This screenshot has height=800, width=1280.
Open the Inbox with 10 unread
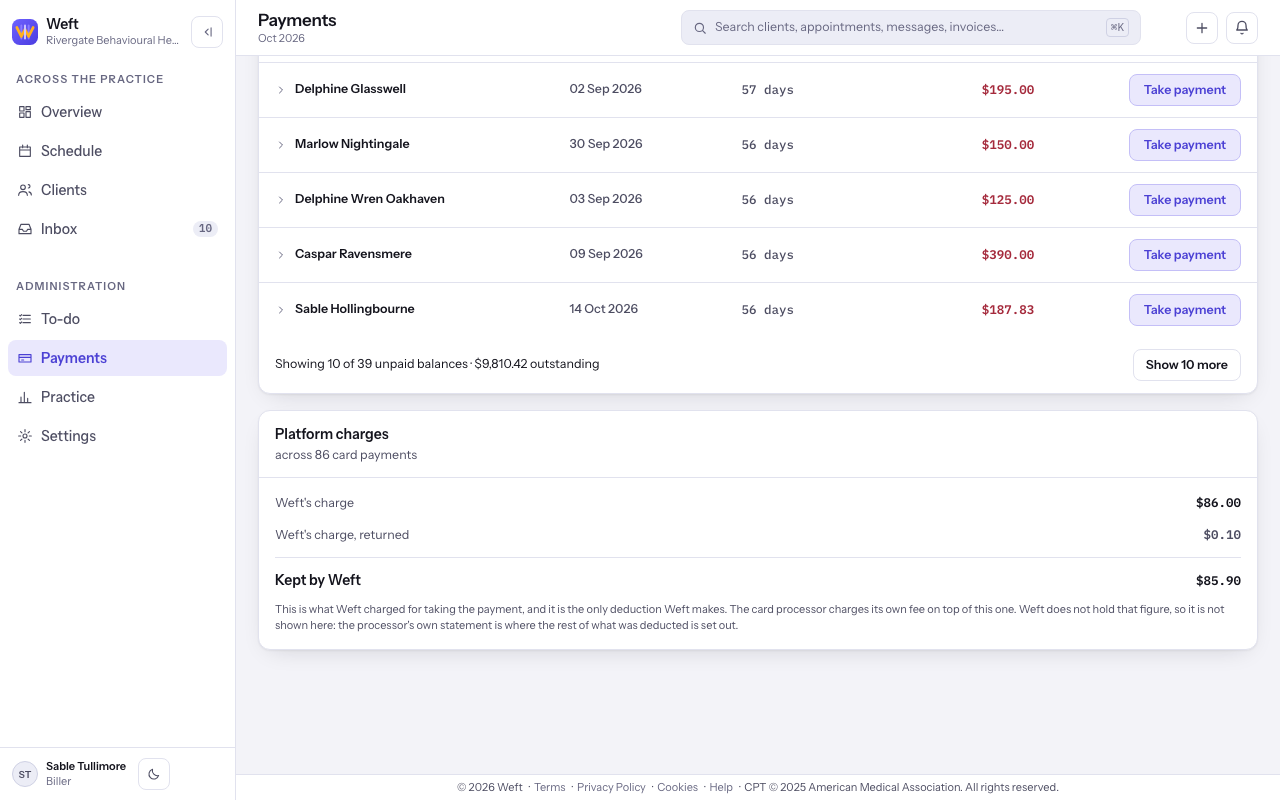[117, 229]
